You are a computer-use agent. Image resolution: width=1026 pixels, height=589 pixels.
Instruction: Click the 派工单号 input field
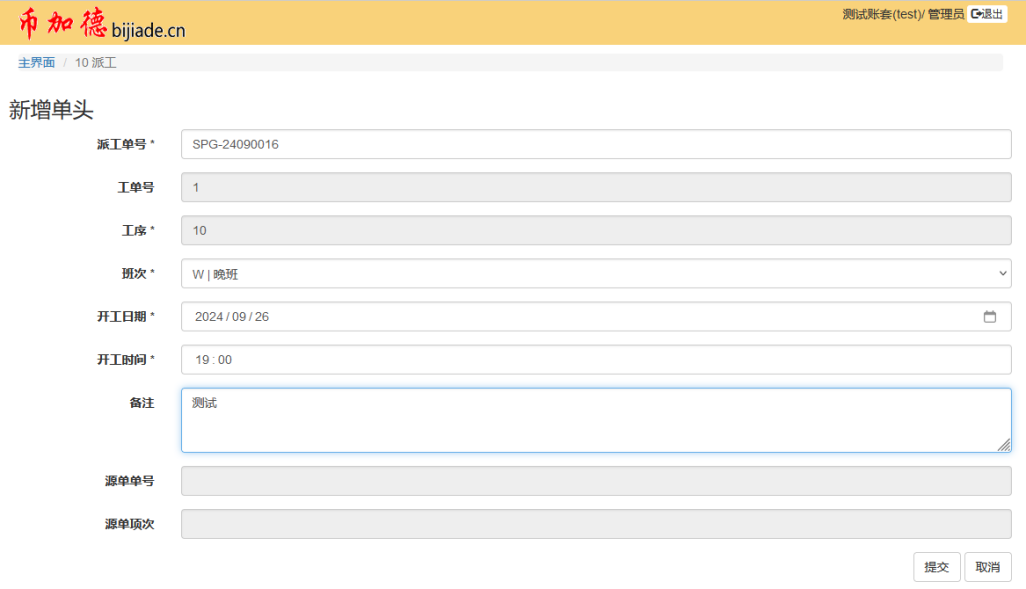595,144
